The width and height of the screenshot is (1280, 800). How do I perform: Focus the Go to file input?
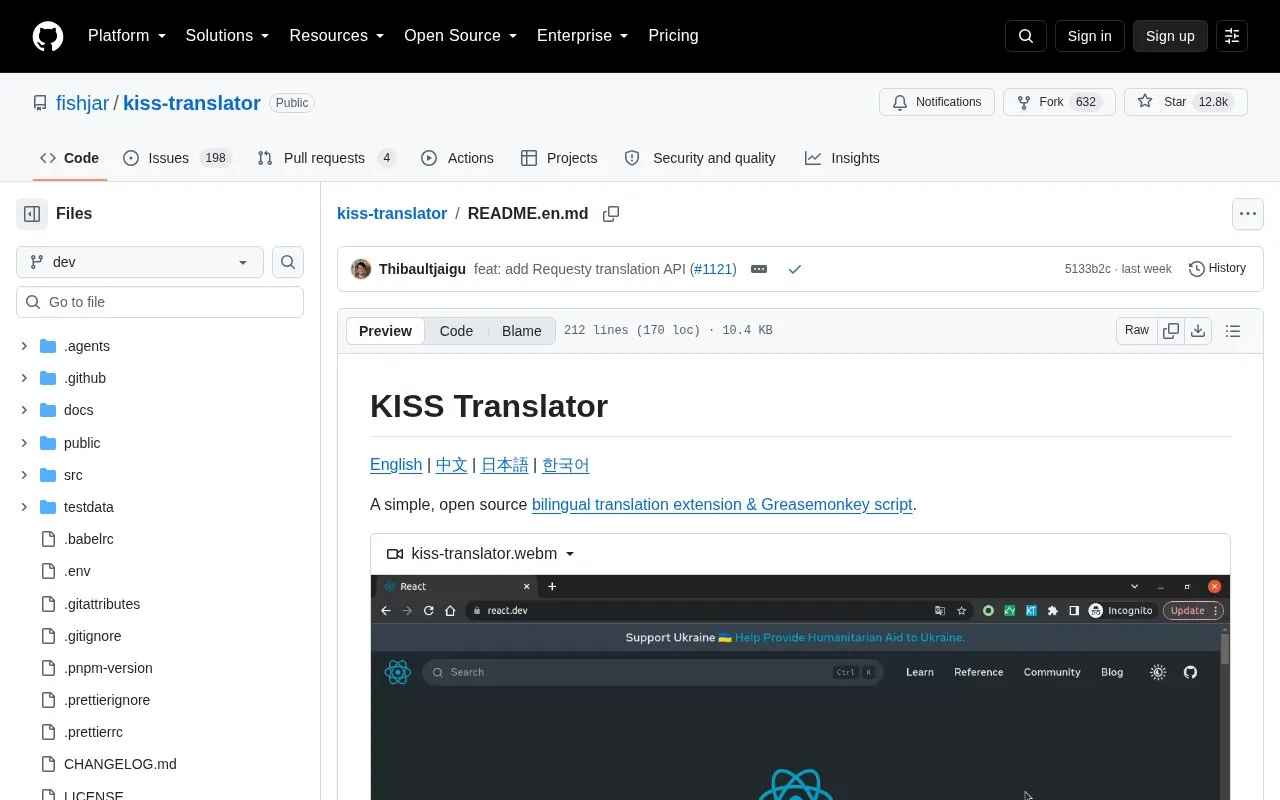point(160,302)
